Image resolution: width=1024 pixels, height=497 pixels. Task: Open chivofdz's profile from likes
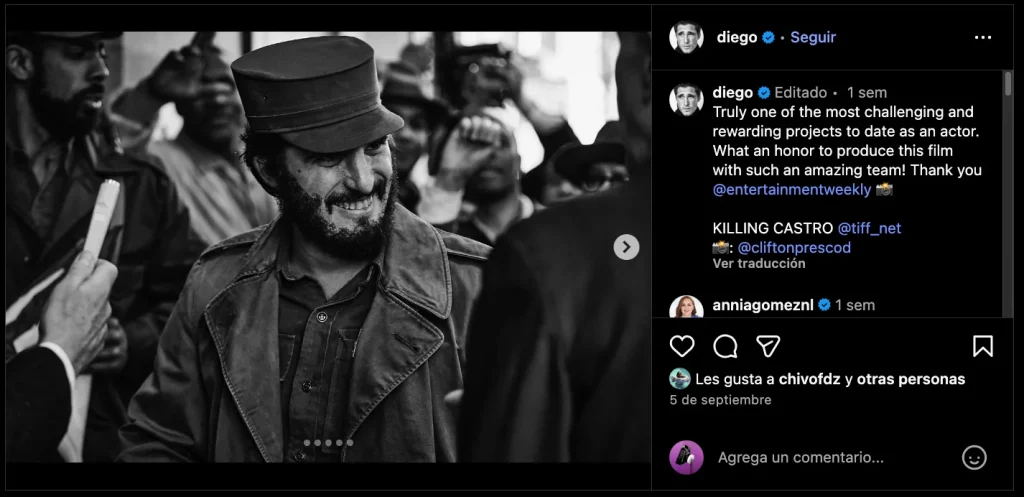click(x=803, y=379)
